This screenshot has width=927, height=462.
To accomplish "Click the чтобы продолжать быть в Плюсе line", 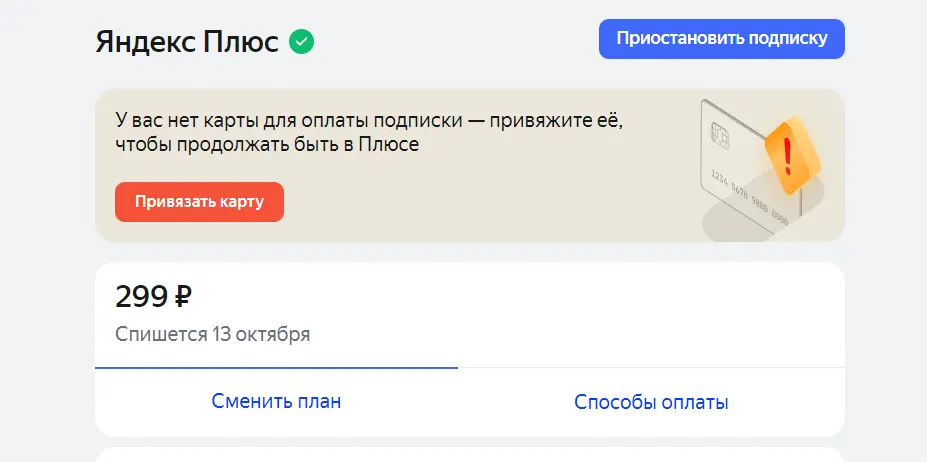I will 267,144.
